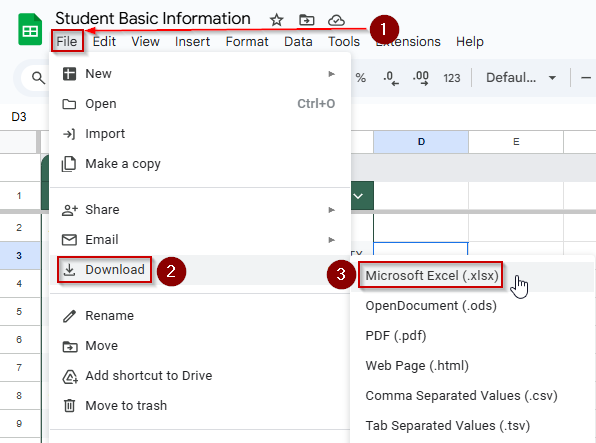Select row 7 header
The width and height of the screenshot is (596, 443).
pyautogui.click(x=19, y=368)
